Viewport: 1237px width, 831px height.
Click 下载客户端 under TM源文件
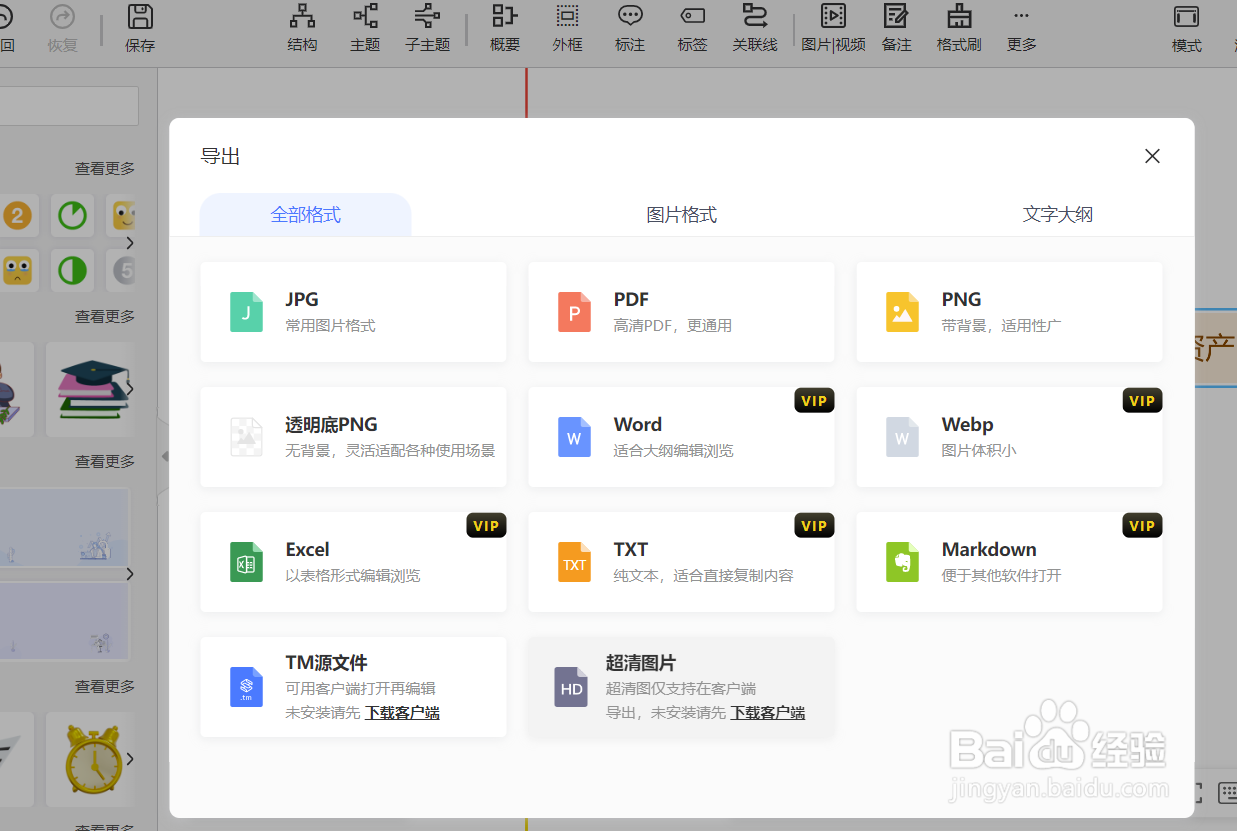pos(403,714)
